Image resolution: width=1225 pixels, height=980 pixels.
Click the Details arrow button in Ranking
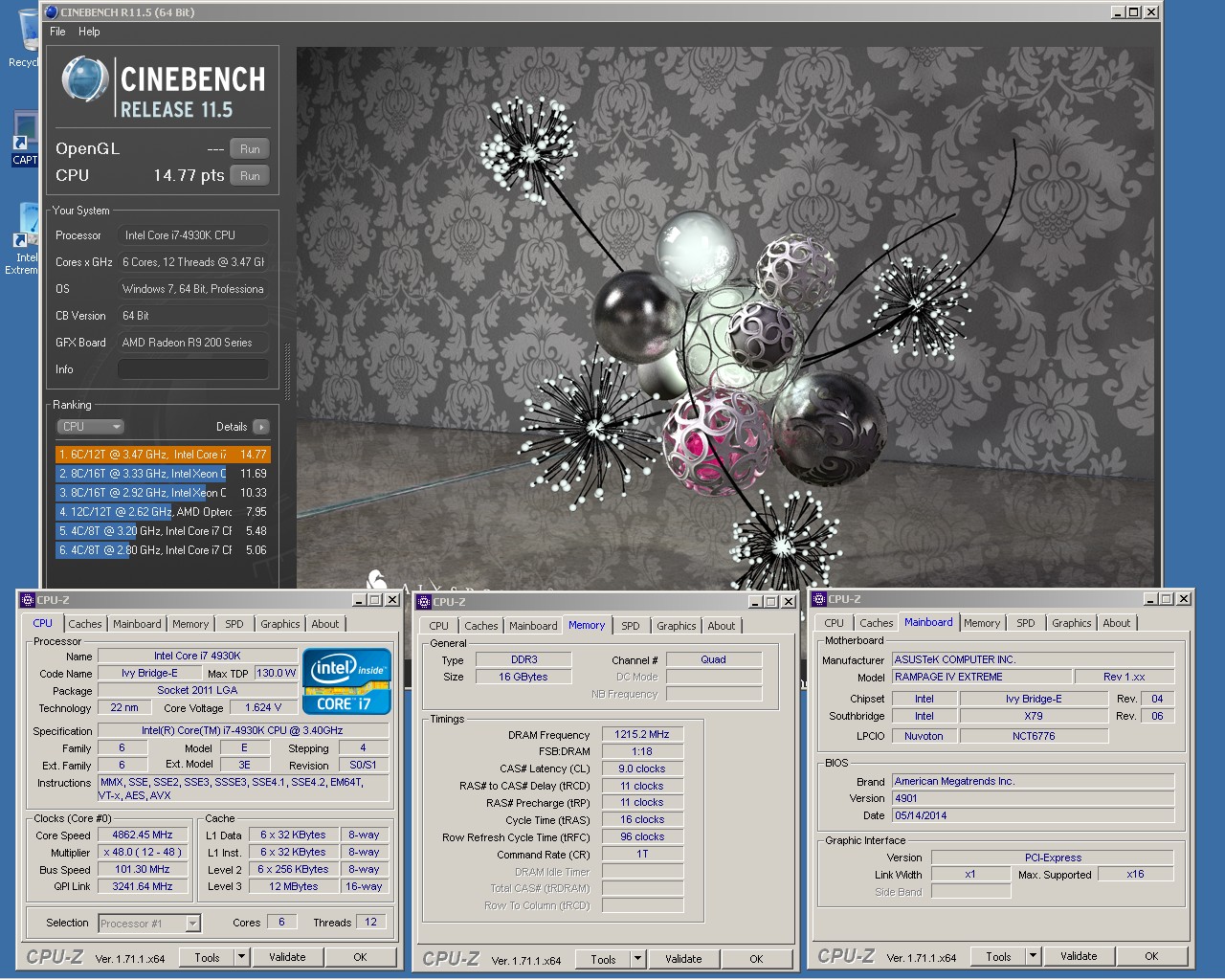(261, 427)
